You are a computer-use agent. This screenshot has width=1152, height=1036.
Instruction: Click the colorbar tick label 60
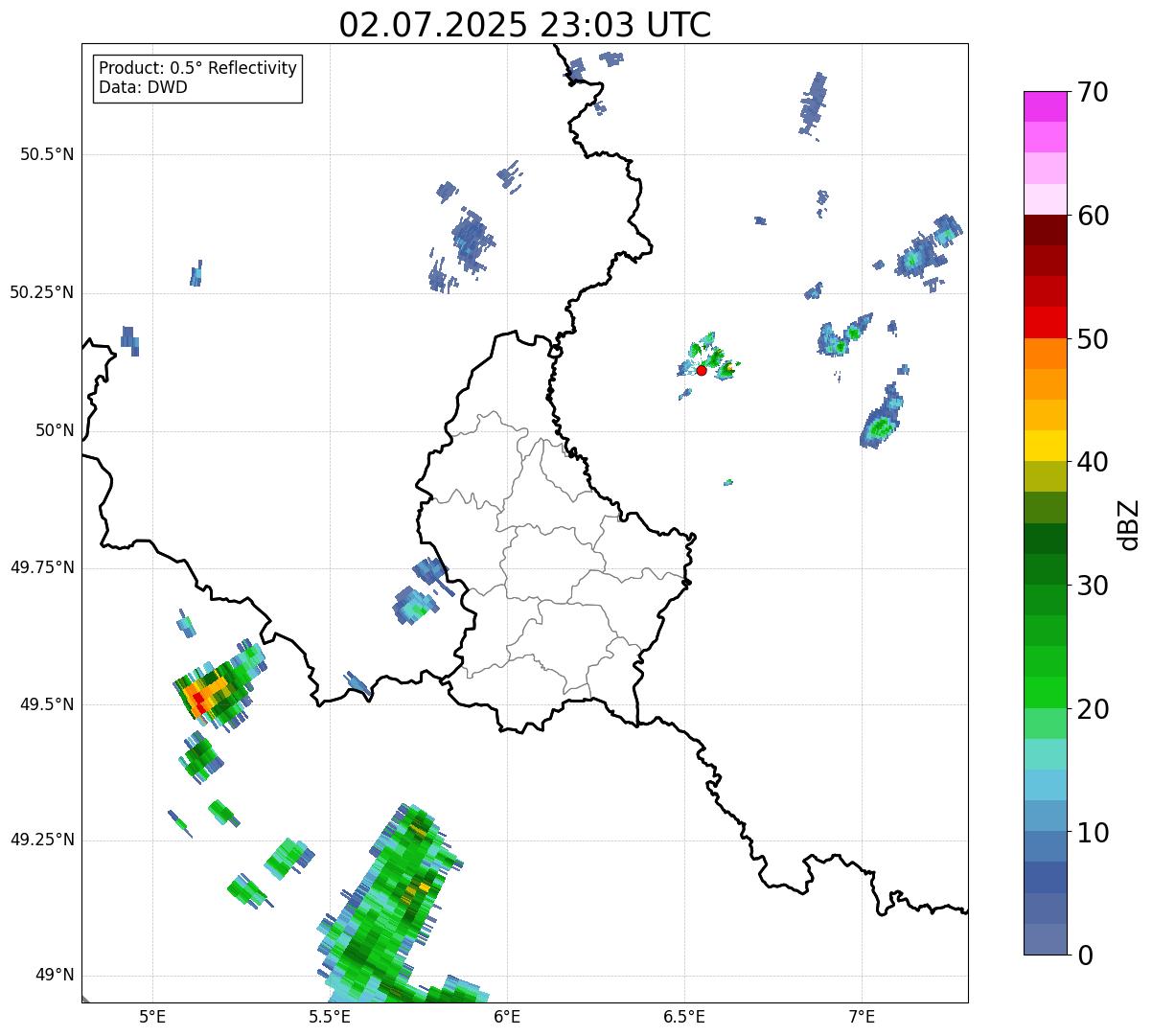[1094, 216]
